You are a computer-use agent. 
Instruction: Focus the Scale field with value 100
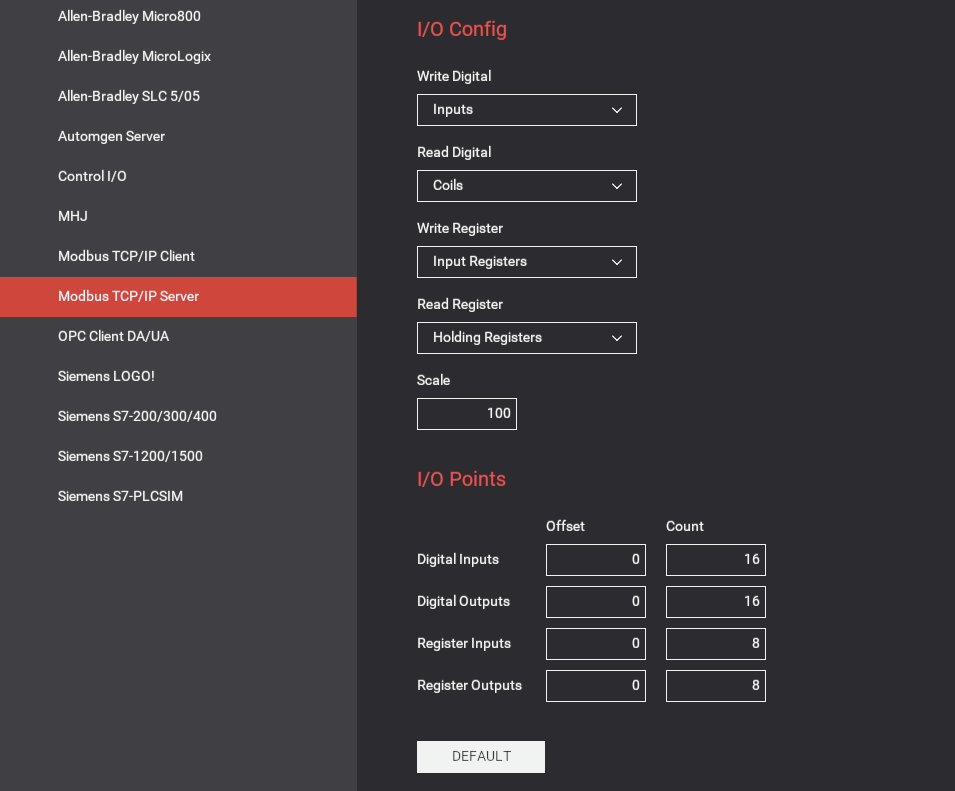pyautogui.click(x=467, y=414)
